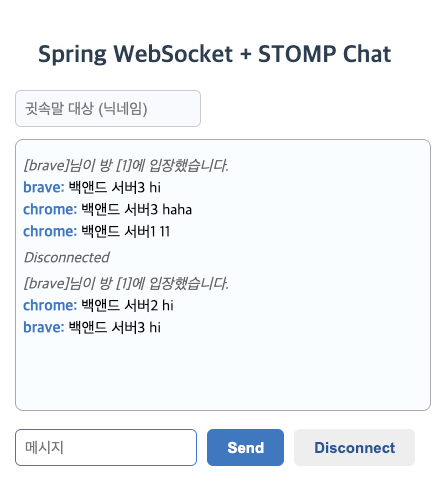Select the '백앤드 서버1 11' message text

(126, 231)
